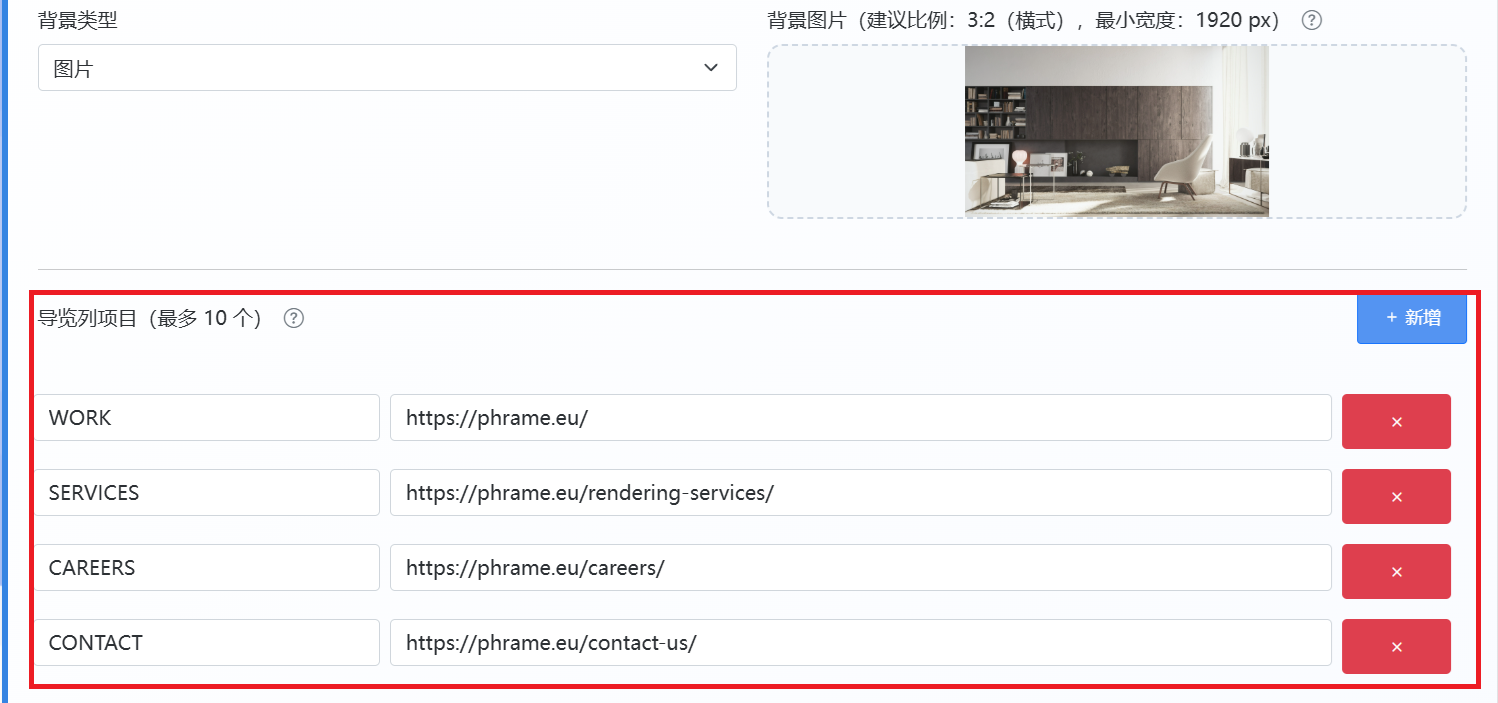Open the 背景类型 dropdown showing 图片
The height and width of the screenshot is (703, 1498).
click(387, 68)
